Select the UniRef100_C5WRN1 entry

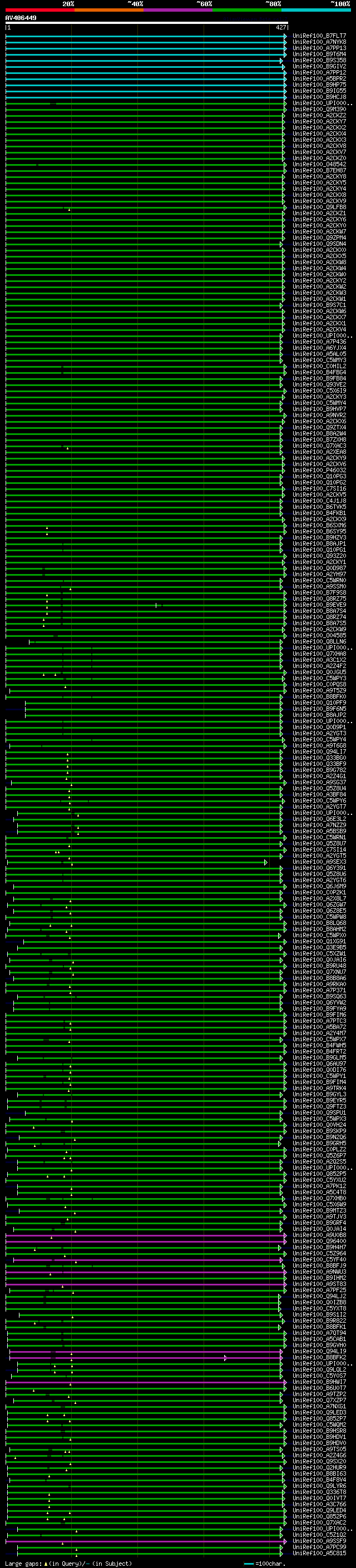[x=319, y=837]
